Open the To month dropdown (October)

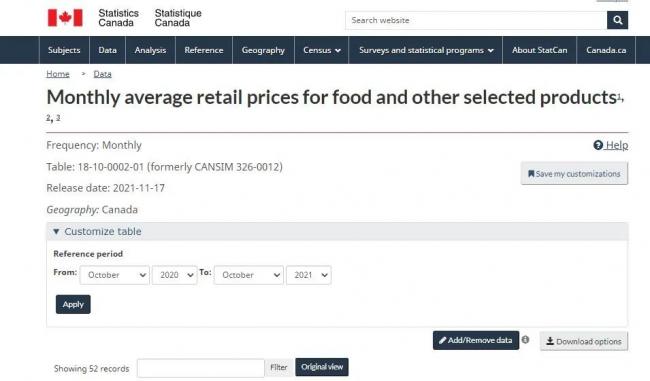coord(249,275)
